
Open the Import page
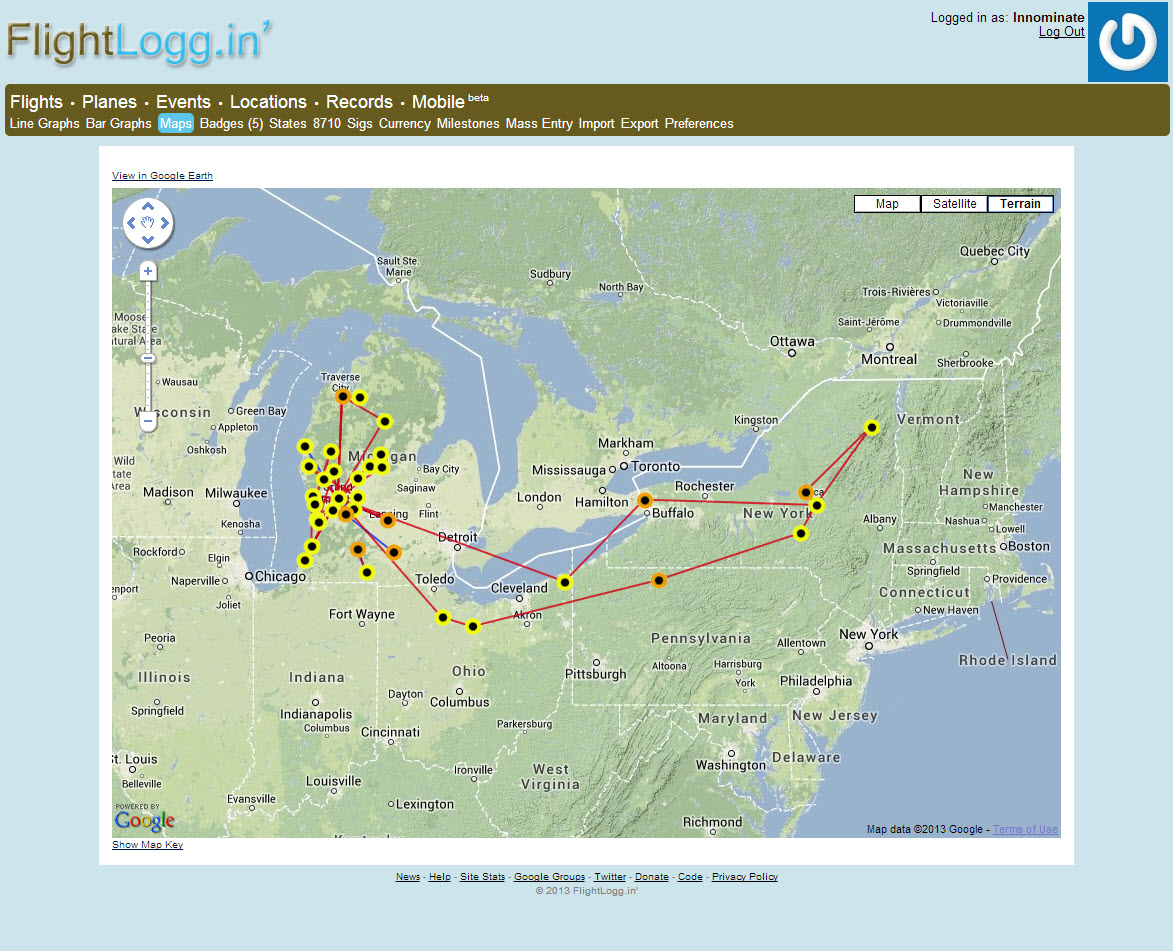click(x=596, y=123)
